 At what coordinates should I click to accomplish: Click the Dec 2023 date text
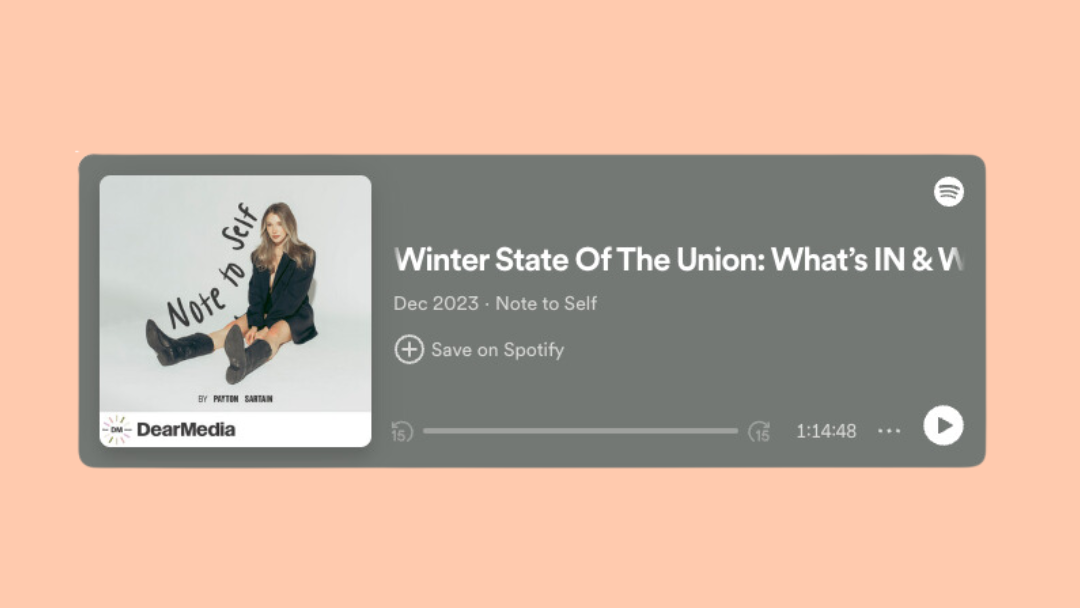coord(436,304)
